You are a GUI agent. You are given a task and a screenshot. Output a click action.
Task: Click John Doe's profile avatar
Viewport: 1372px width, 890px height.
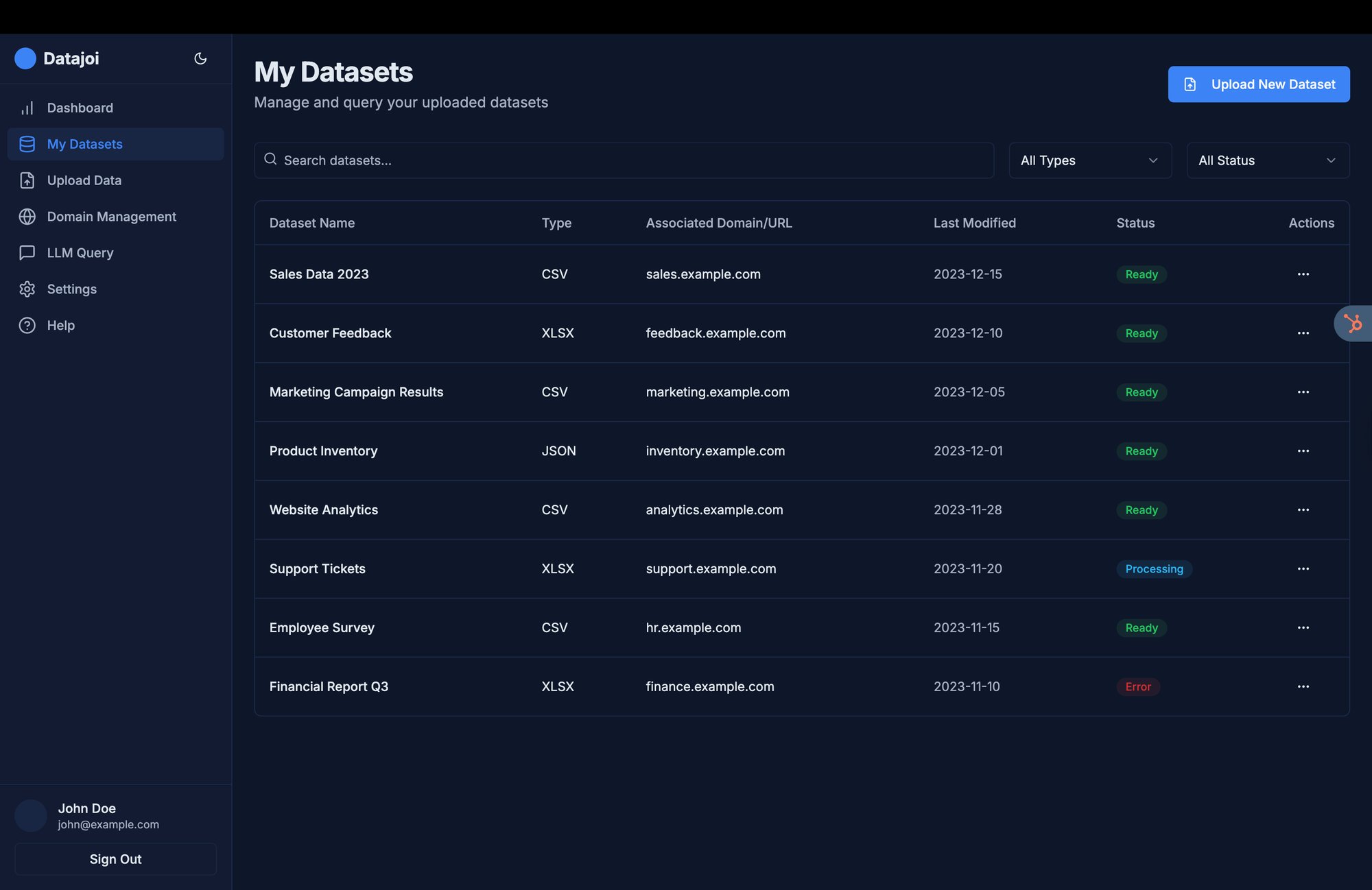[x=31, y=815]
